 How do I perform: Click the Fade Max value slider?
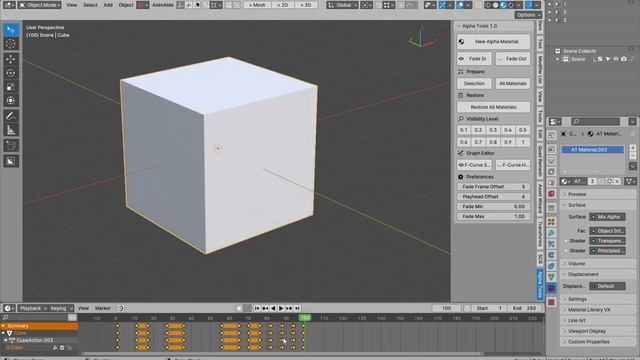coord(493,216)
